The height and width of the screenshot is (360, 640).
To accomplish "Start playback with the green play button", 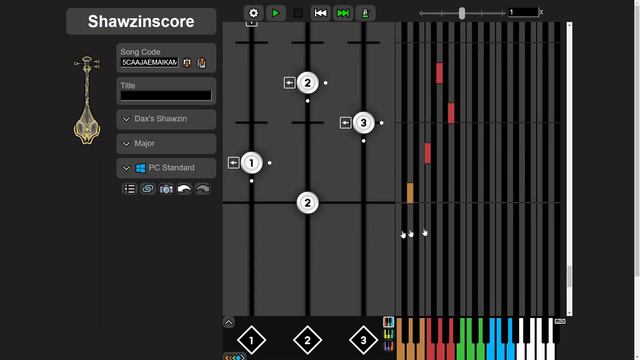I will [276, 13].
